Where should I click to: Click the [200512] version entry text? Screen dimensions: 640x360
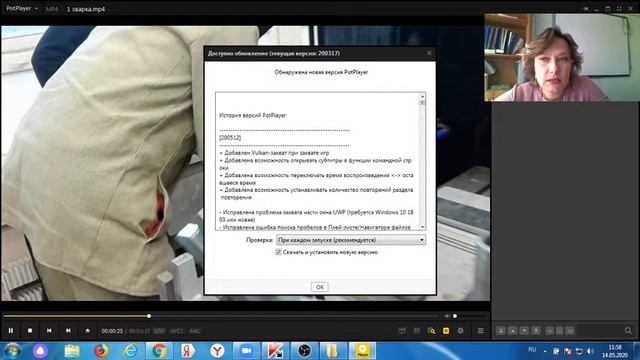(230, 138)
